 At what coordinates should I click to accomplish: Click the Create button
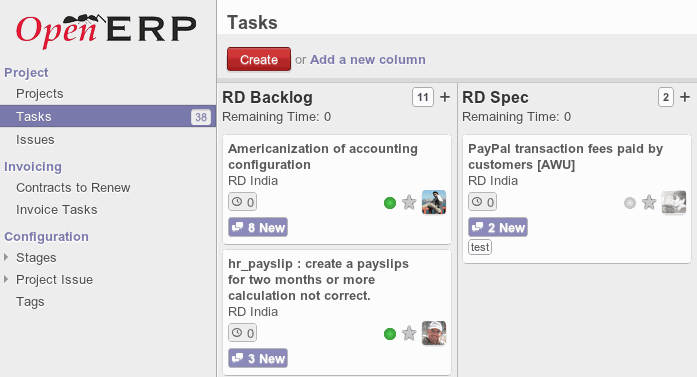(259, 59)
